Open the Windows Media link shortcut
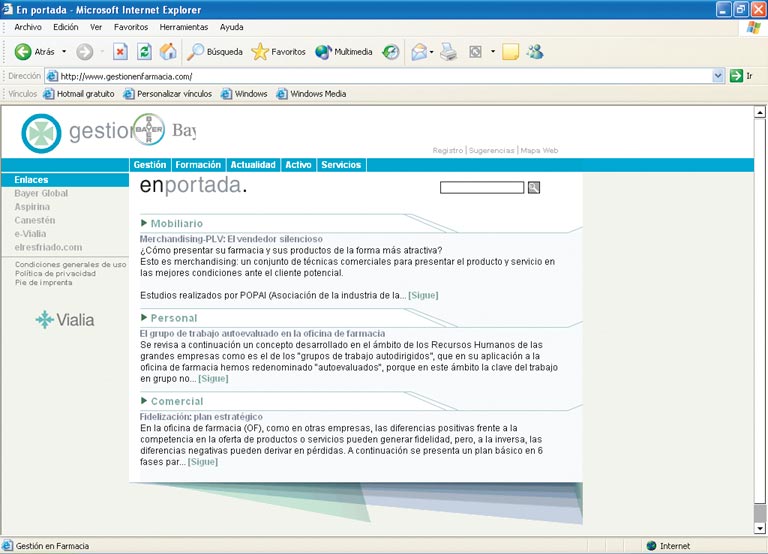This screenshot has height=554, width=768. (x=312, y=94)
